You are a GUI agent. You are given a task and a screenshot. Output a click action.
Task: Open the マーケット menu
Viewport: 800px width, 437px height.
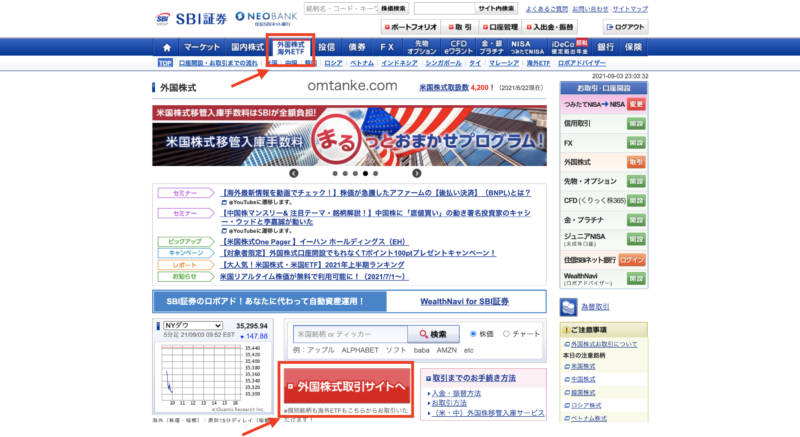[202, 47]
